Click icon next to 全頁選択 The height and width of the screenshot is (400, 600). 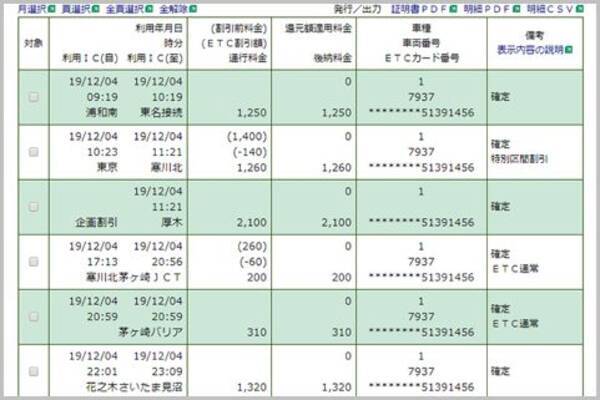[x=149, y=8]
